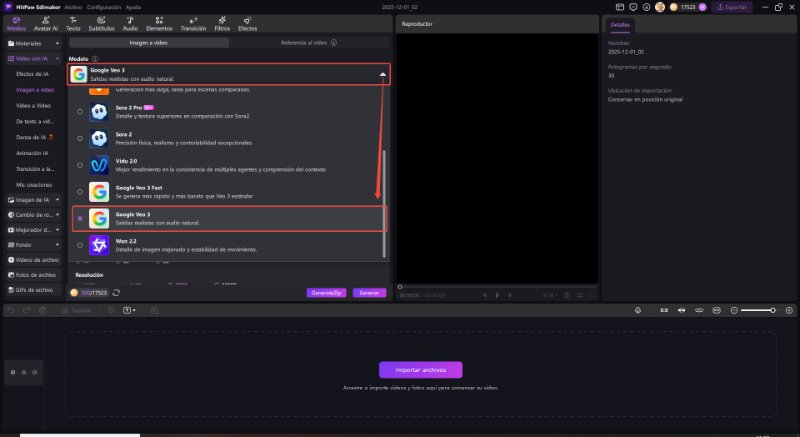The height and width of the screenshot is (437, 800).
Task: Open the Elementos library
Action: point(159,24)
